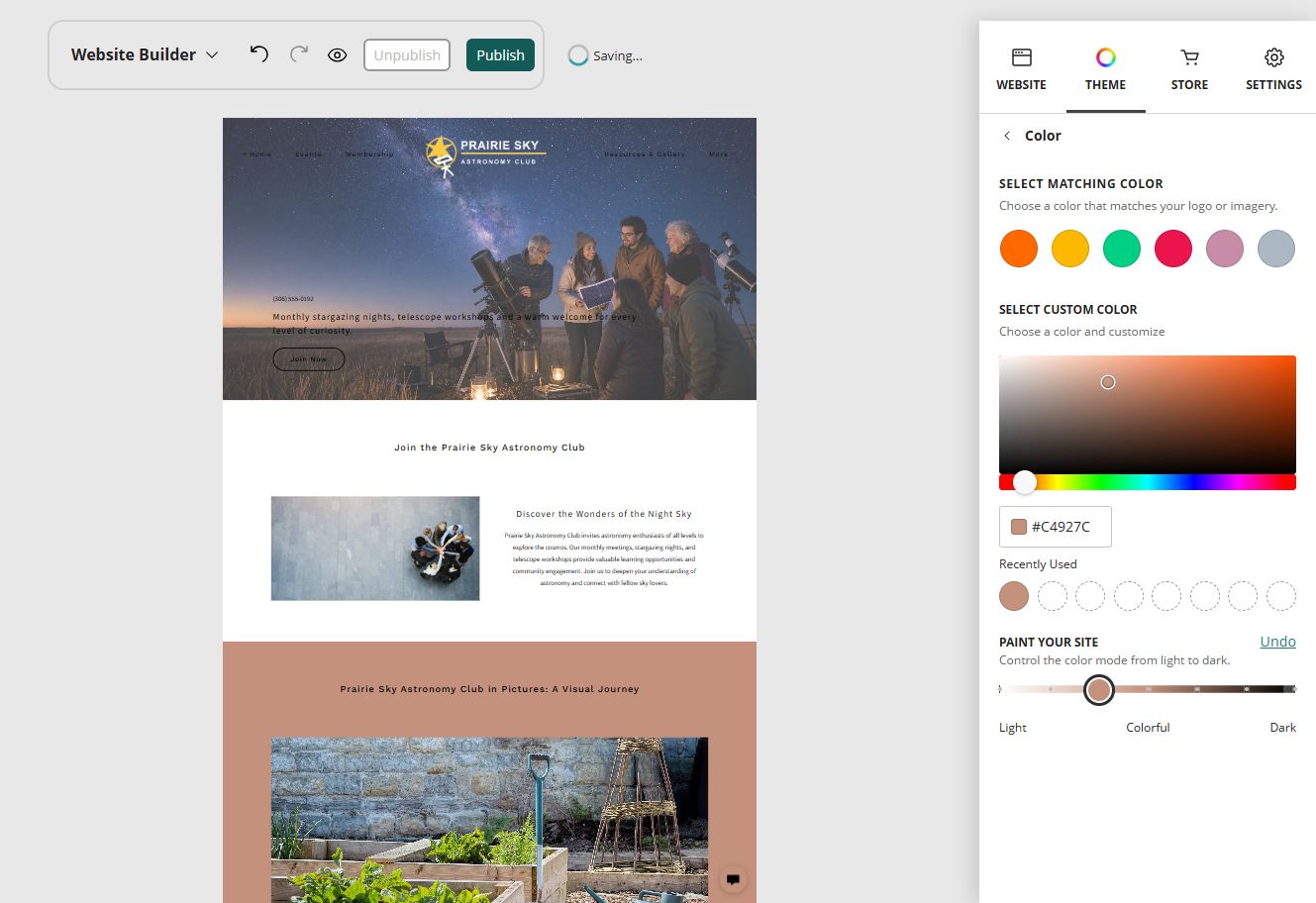Click the Events nav link in preview
This screenshot has width=1316, height=903.
coord(308,154)
